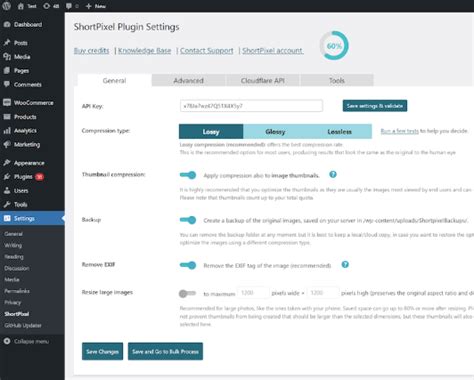Viewport: 474px width, 380px height.
Task: Click the Save Changes button
Action: pos(102,351)
